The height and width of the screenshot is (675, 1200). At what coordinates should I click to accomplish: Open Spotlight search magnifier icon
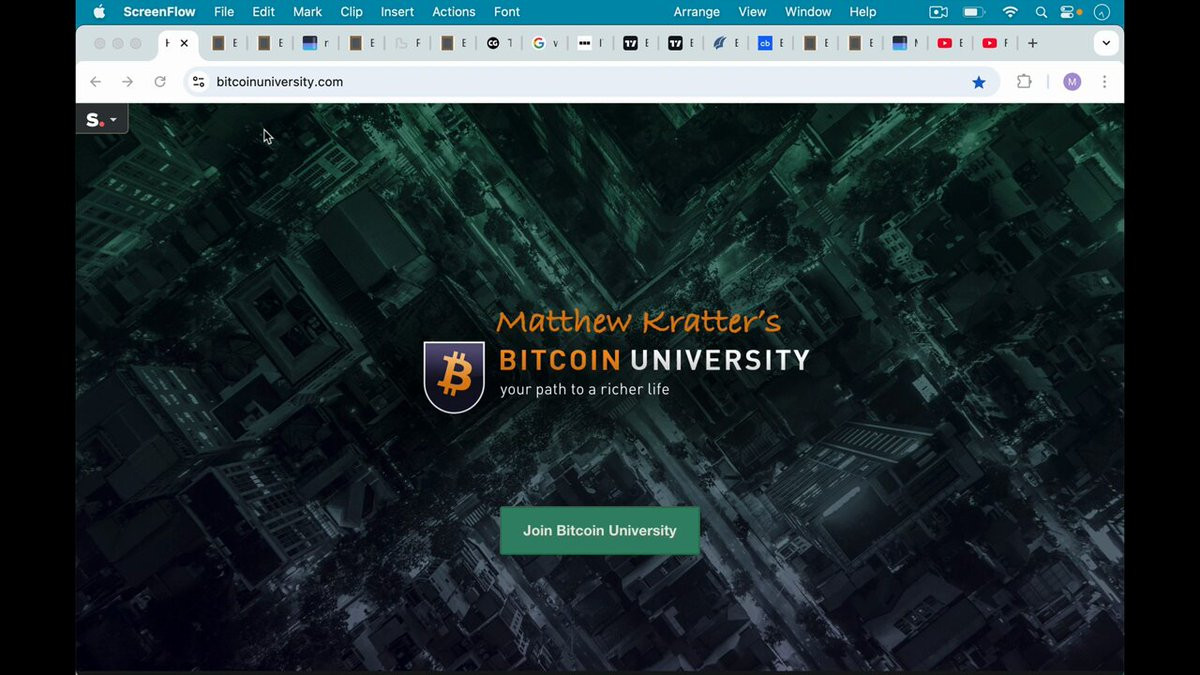tap(1041, 12)
